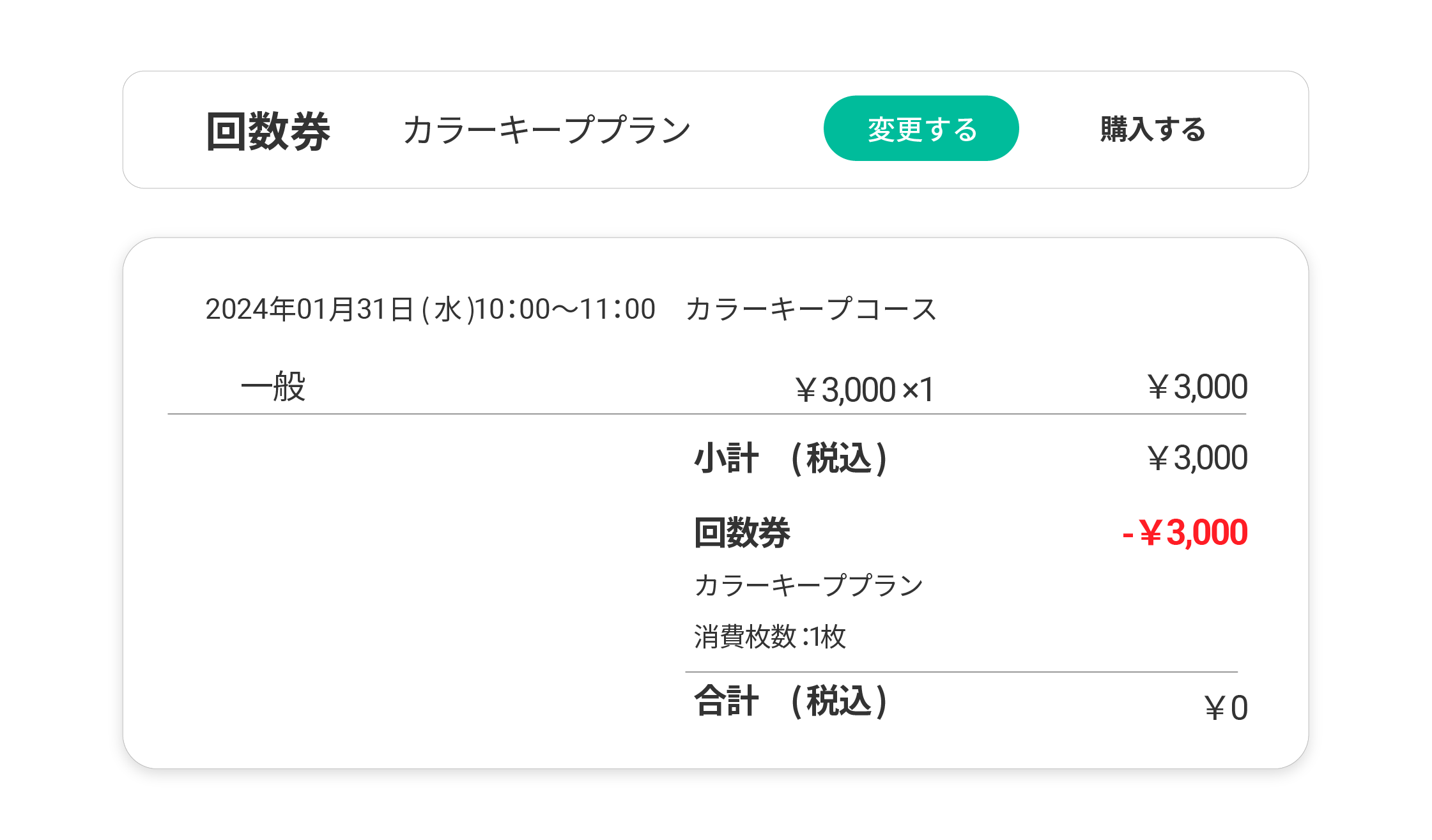Click the ￥3,000 subtotal amount
Screen dimensions: 1432x840
[1196, 458]
